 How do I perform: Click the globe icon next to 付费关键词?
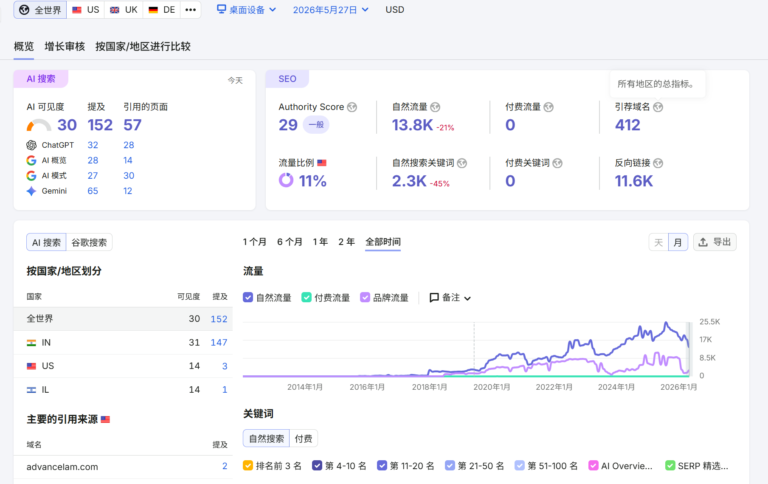[557, 163]
